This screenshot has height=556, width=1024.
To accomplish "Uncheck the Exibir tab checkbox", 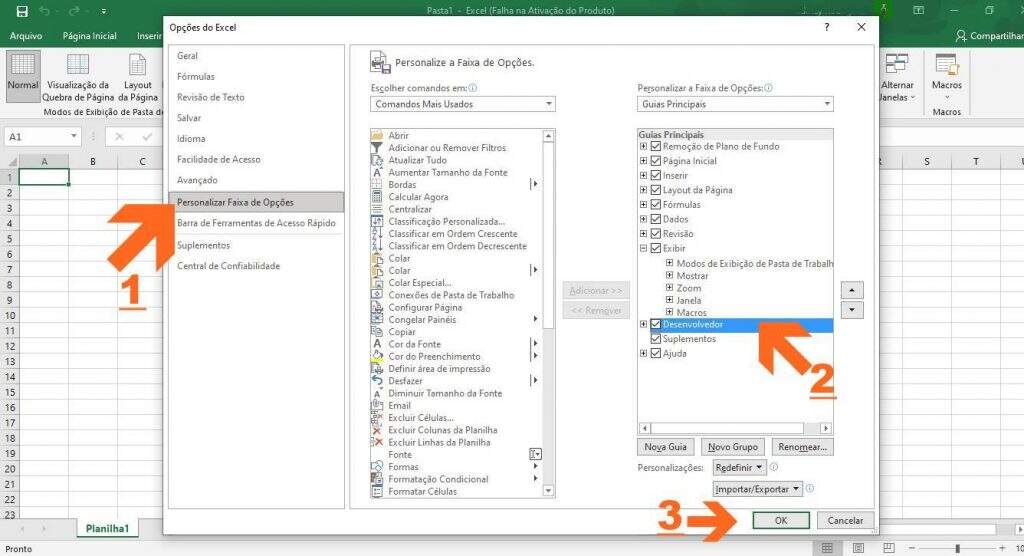I will 656,248.
